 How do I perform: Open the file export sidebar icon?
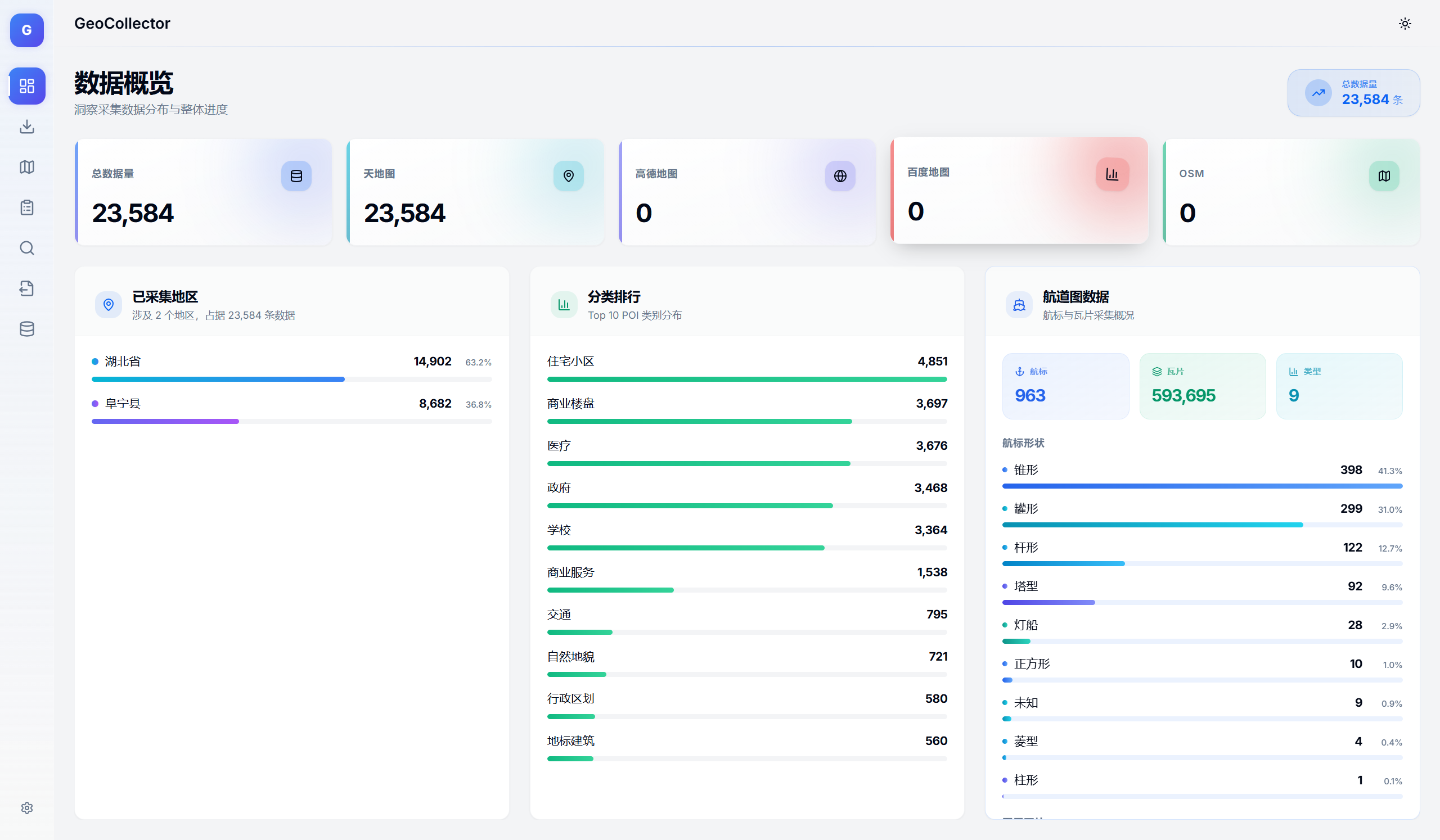pyautogui.click(x=27, y=288)
